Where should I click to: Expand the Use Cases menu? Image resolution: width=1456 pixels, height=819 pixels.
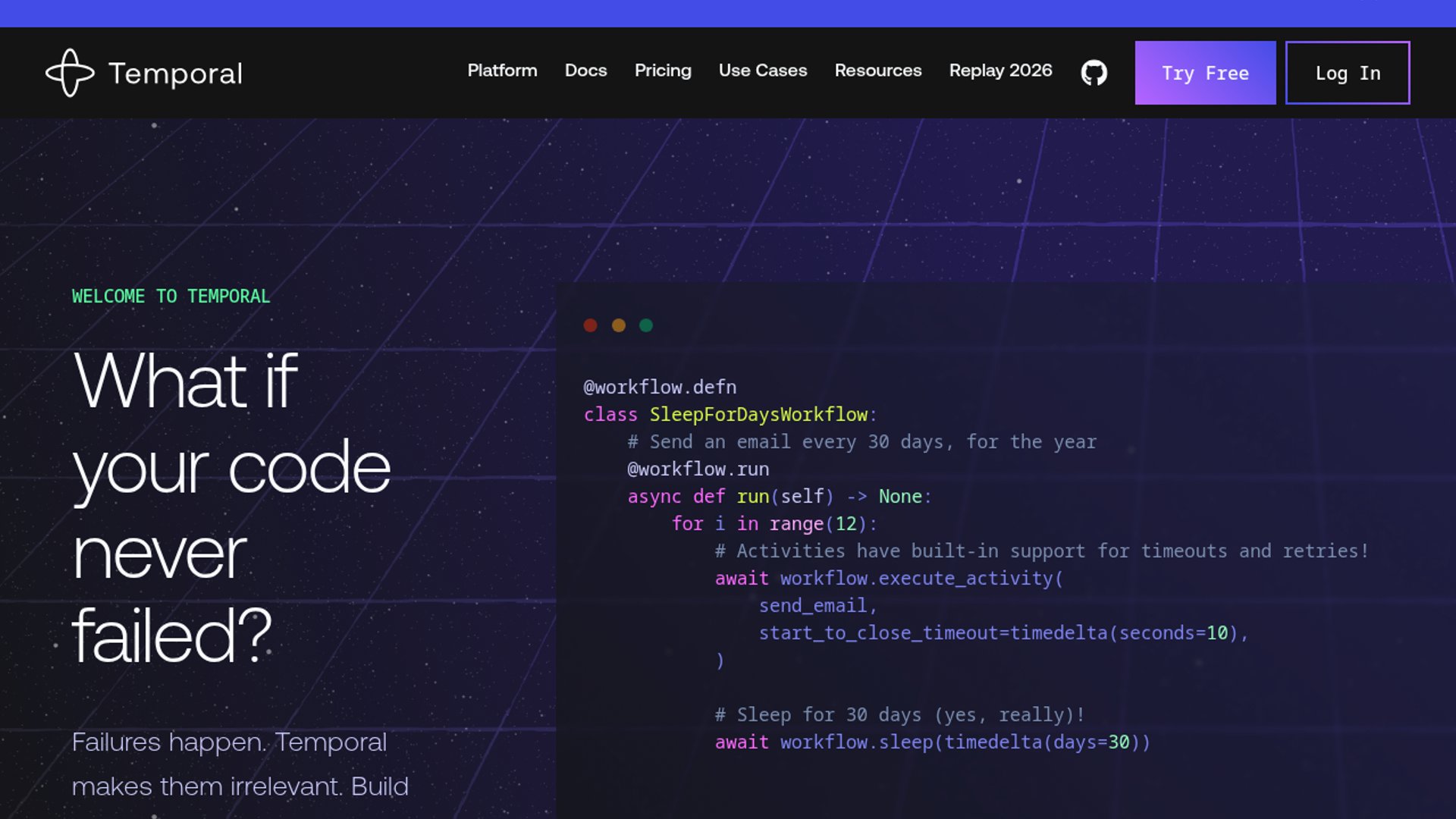tap(762, 71)
